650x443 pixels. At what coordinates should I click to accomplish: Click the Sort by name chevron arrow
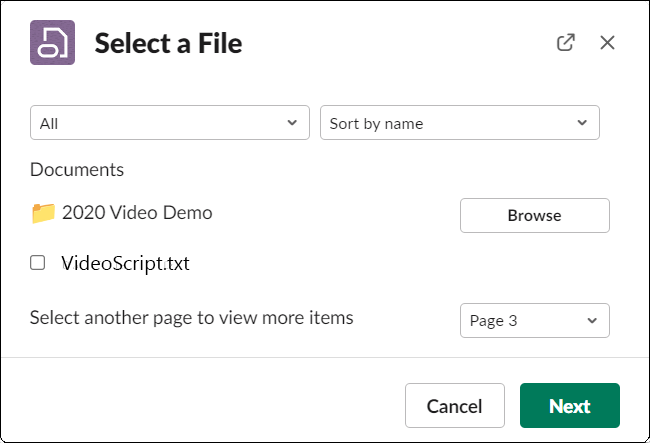coord(582,123)
